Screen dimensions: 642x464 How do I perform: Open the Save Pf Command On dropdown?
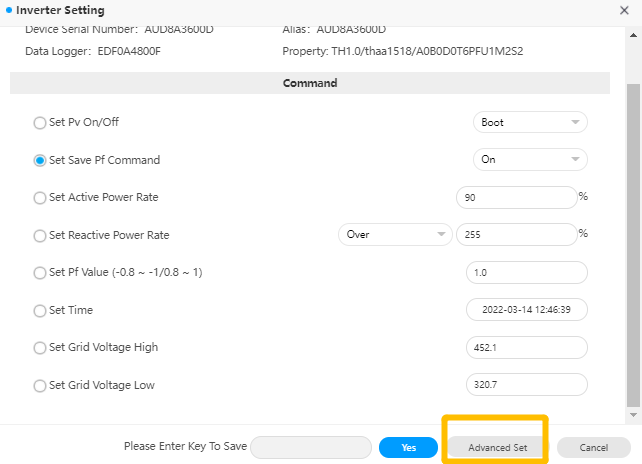click(x=530, y=159)
